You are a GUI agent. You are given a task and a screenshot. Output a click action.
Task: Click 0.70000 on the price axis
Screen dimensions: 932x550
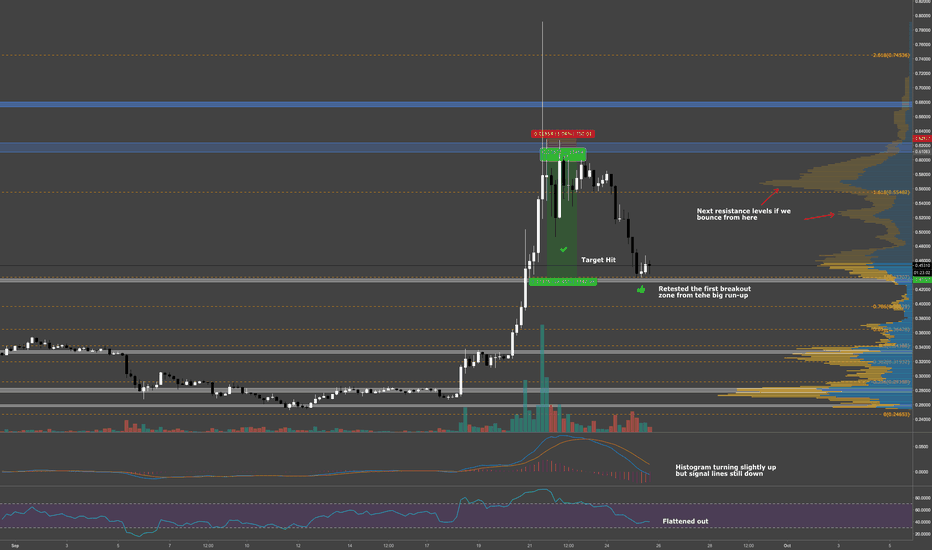tap(922, 88)
